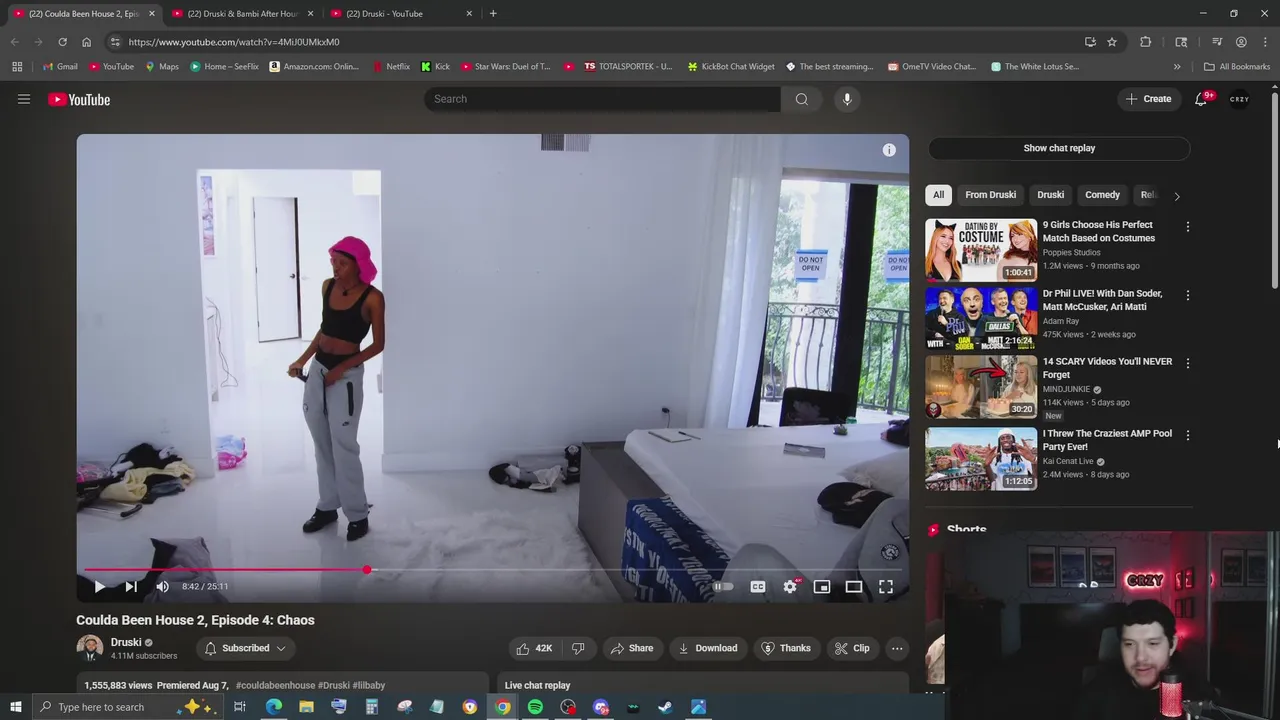Open 9 Girls Choose His Perfect Match thumbnail
The width and height of the screenshot is (1280, 720).
[981, 250]
